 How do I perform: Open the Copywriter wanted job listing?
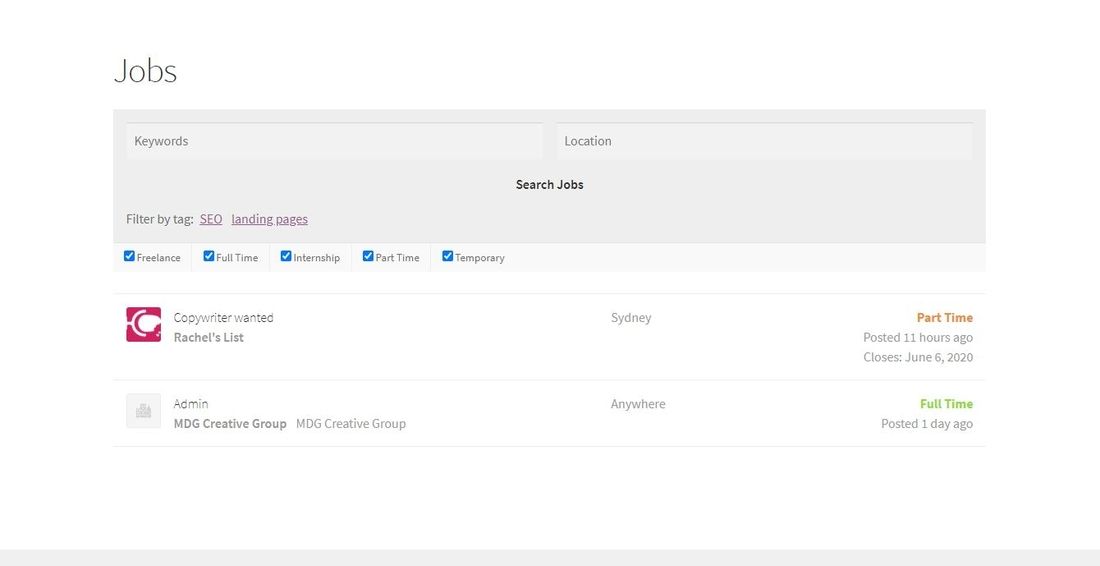[223, 318]
